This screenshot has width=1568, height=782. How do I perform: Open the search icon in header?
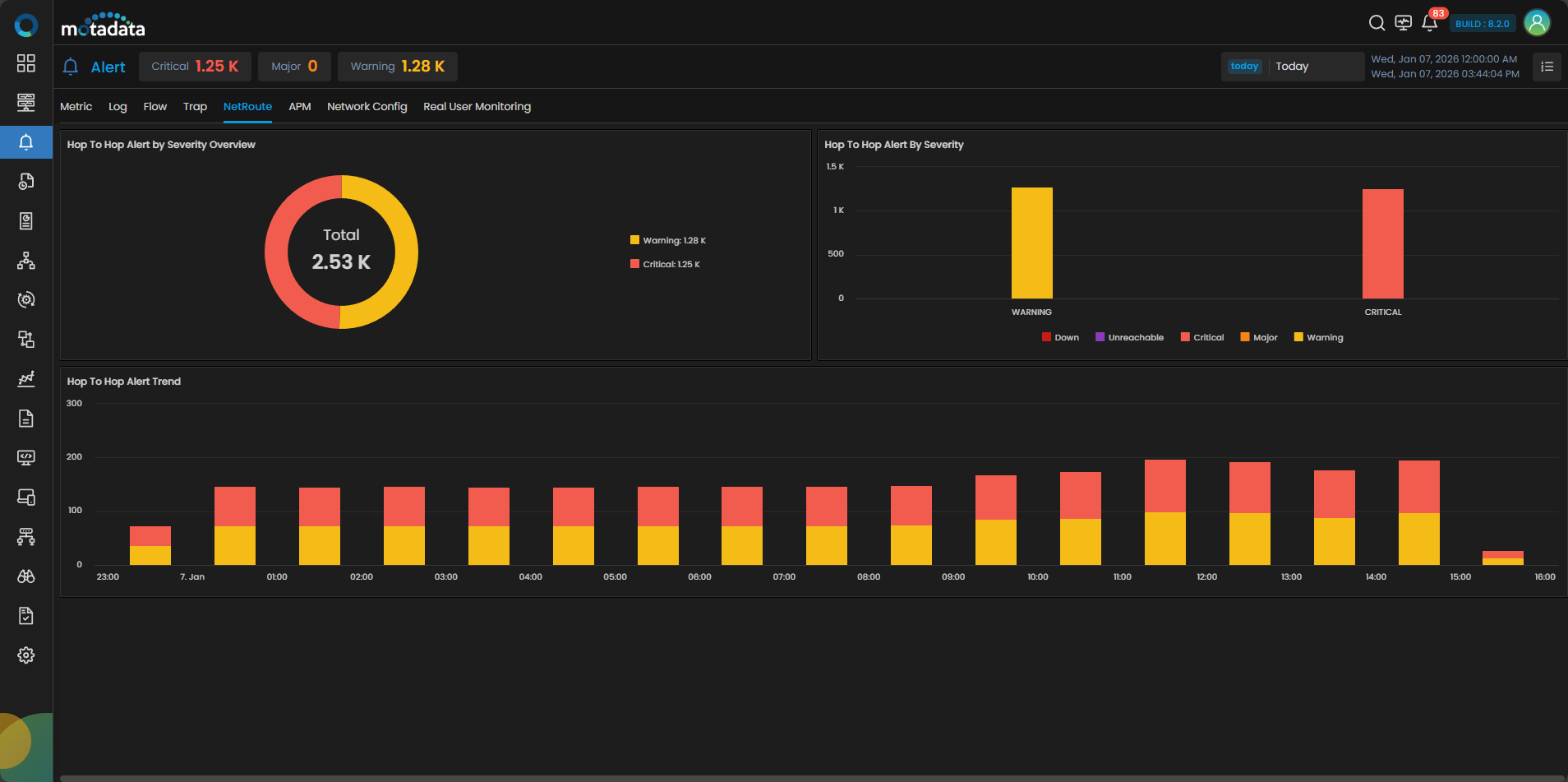1377,23
